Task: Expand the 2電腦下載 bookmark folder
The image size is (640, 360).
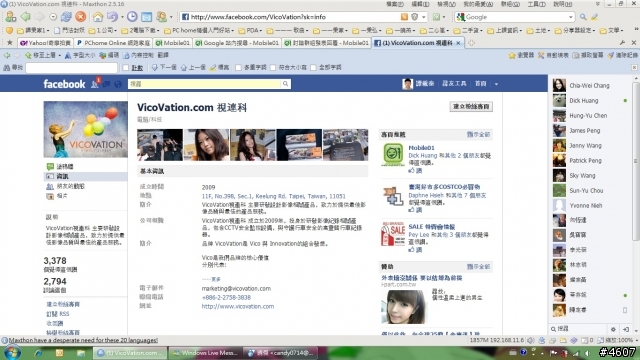Action: (x=141, y=30)
